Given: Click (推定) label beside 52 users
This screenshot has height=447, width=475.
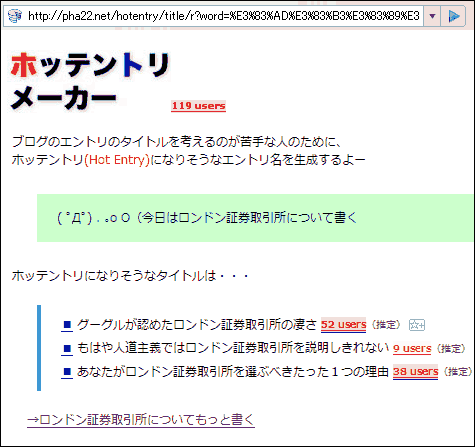Looking at the screenshot, I should tap(386, 325).
